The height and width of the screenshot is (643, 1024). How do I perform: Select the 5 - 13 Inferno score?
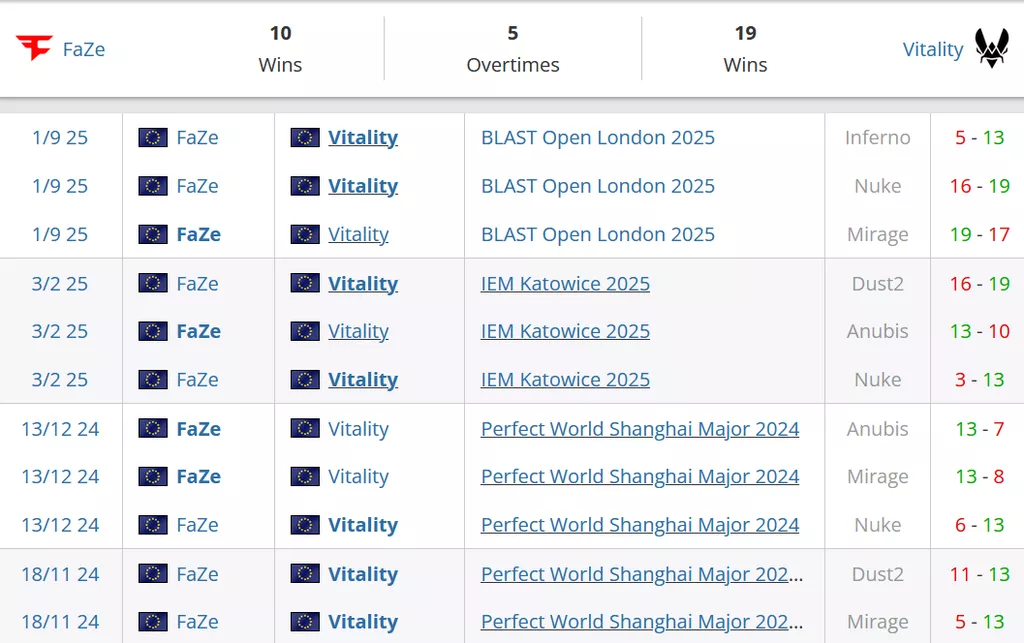click(x=979, y=138)
